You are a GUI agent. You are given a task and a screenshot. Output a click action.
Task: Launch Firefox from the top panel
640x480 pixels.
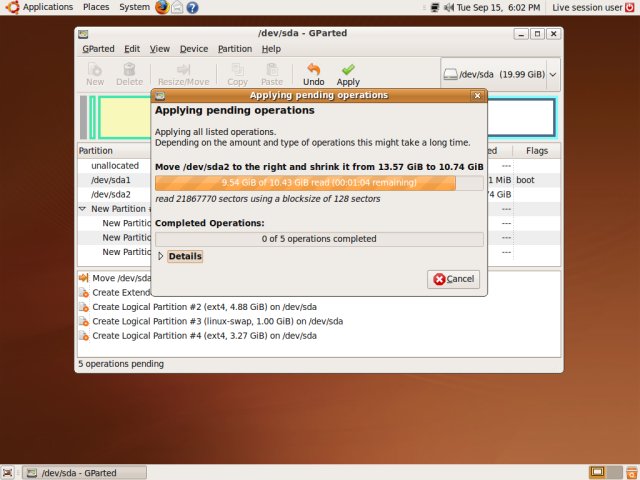162,7
